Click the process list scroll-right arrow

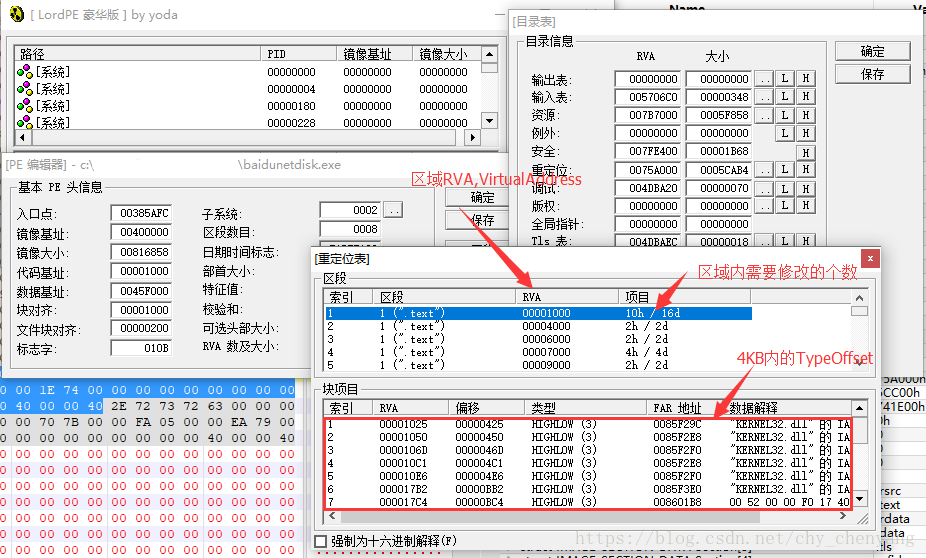click(471, 138)
